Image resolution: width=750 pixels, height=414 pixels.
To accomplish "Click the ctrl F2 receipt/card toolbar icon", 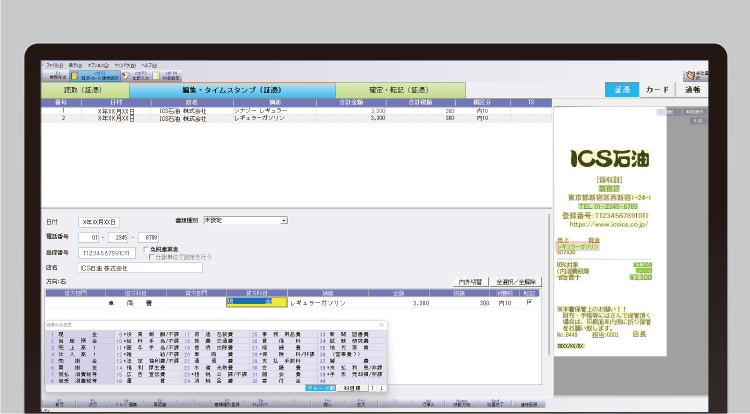I will pos(101,75).
